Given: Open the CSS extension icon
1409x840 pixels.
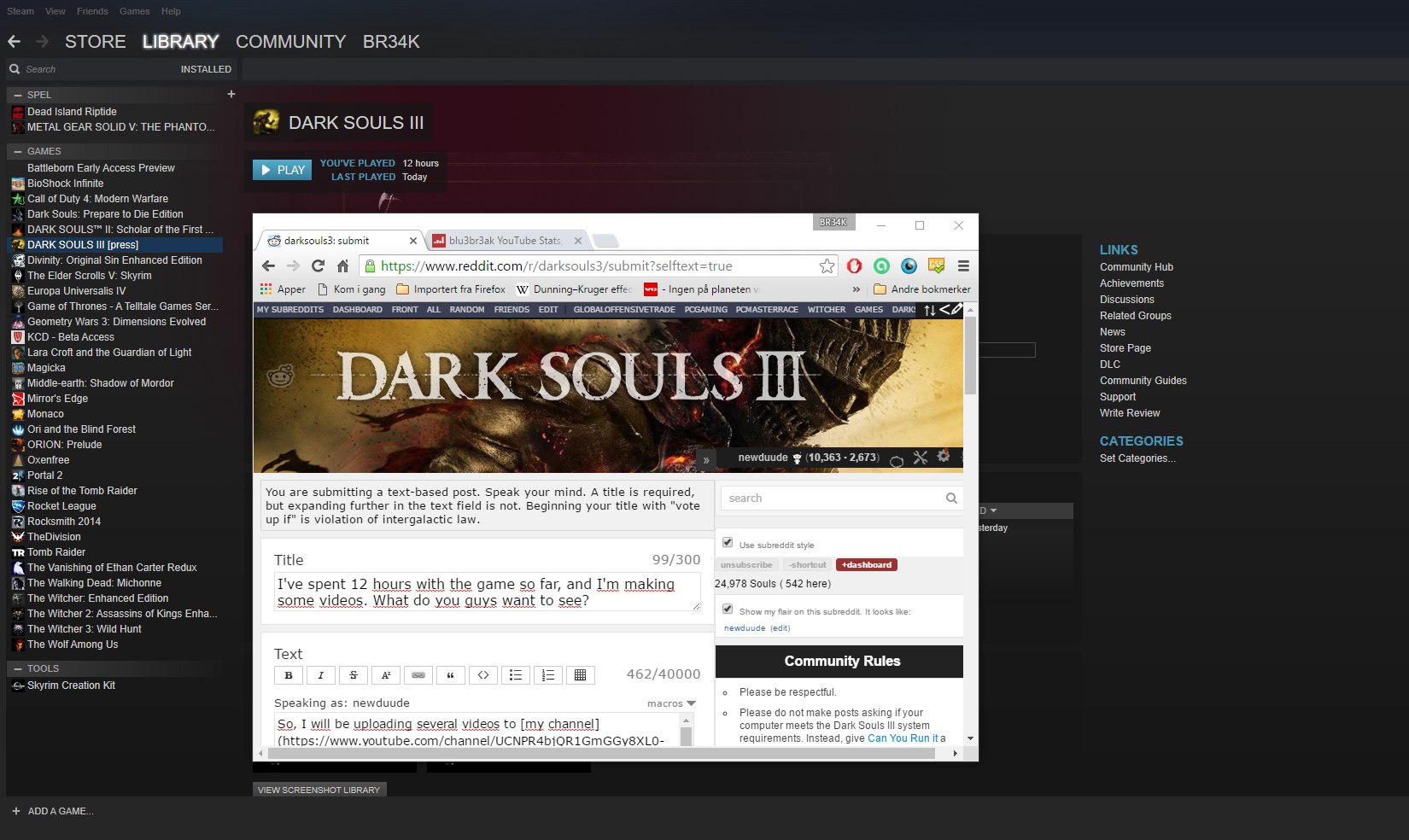Looking at the screenshot, I should (936, 265).
